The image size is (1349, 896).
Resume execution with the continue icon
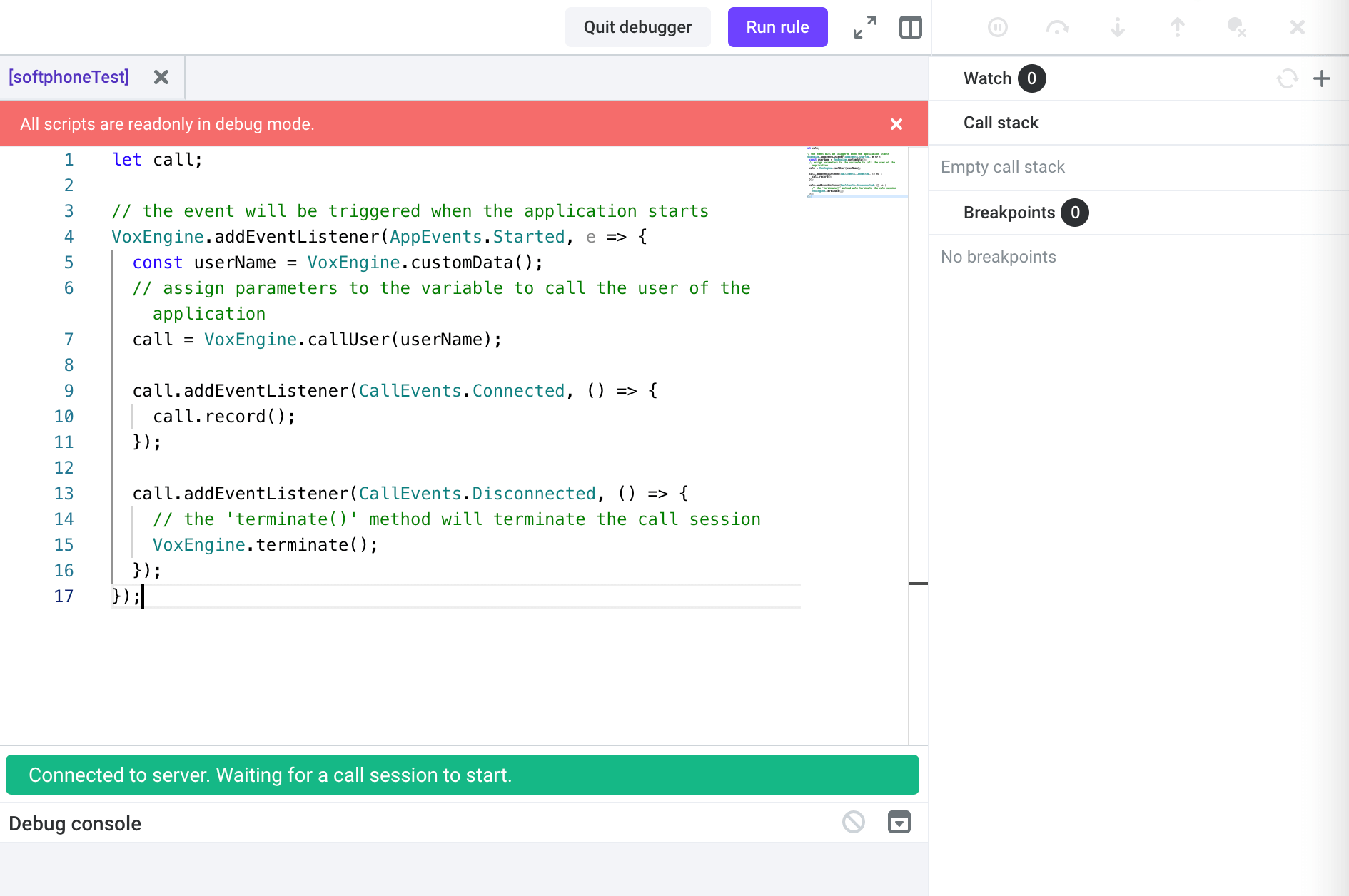1057,27
